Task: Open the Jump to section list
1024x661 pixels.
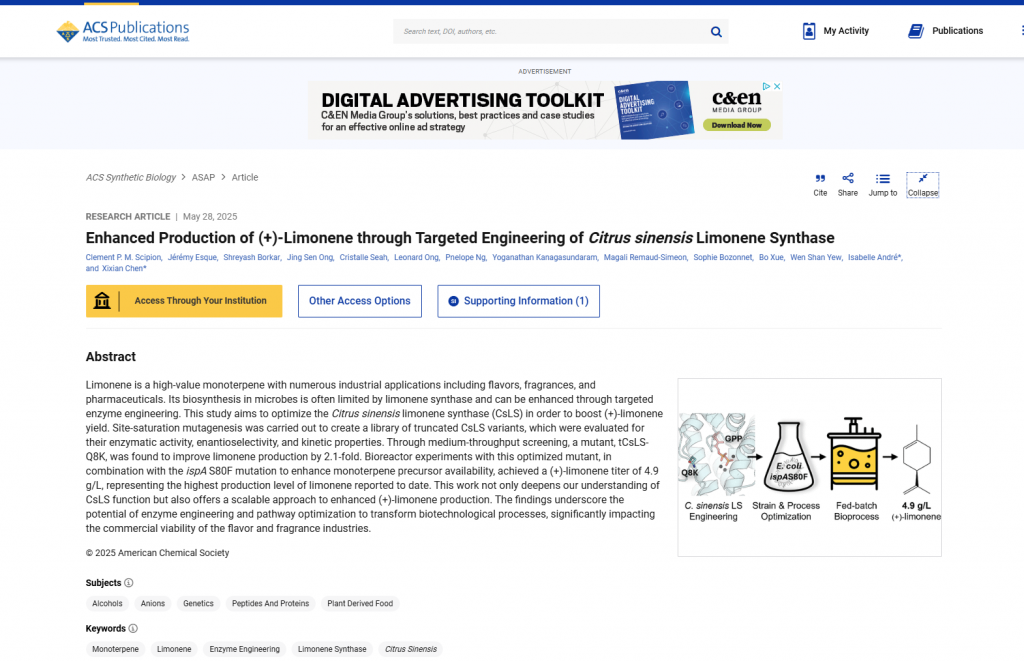Action: coord(882,179)
